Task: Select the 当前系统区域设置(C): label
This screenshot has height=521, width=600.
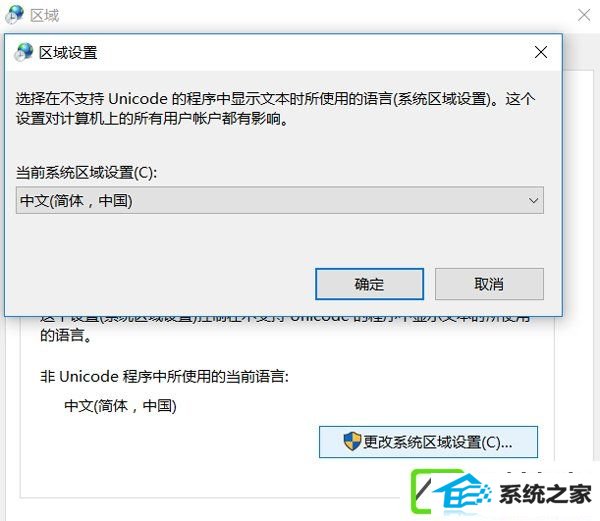Action: pyautogui.click(x=86, y=173)
